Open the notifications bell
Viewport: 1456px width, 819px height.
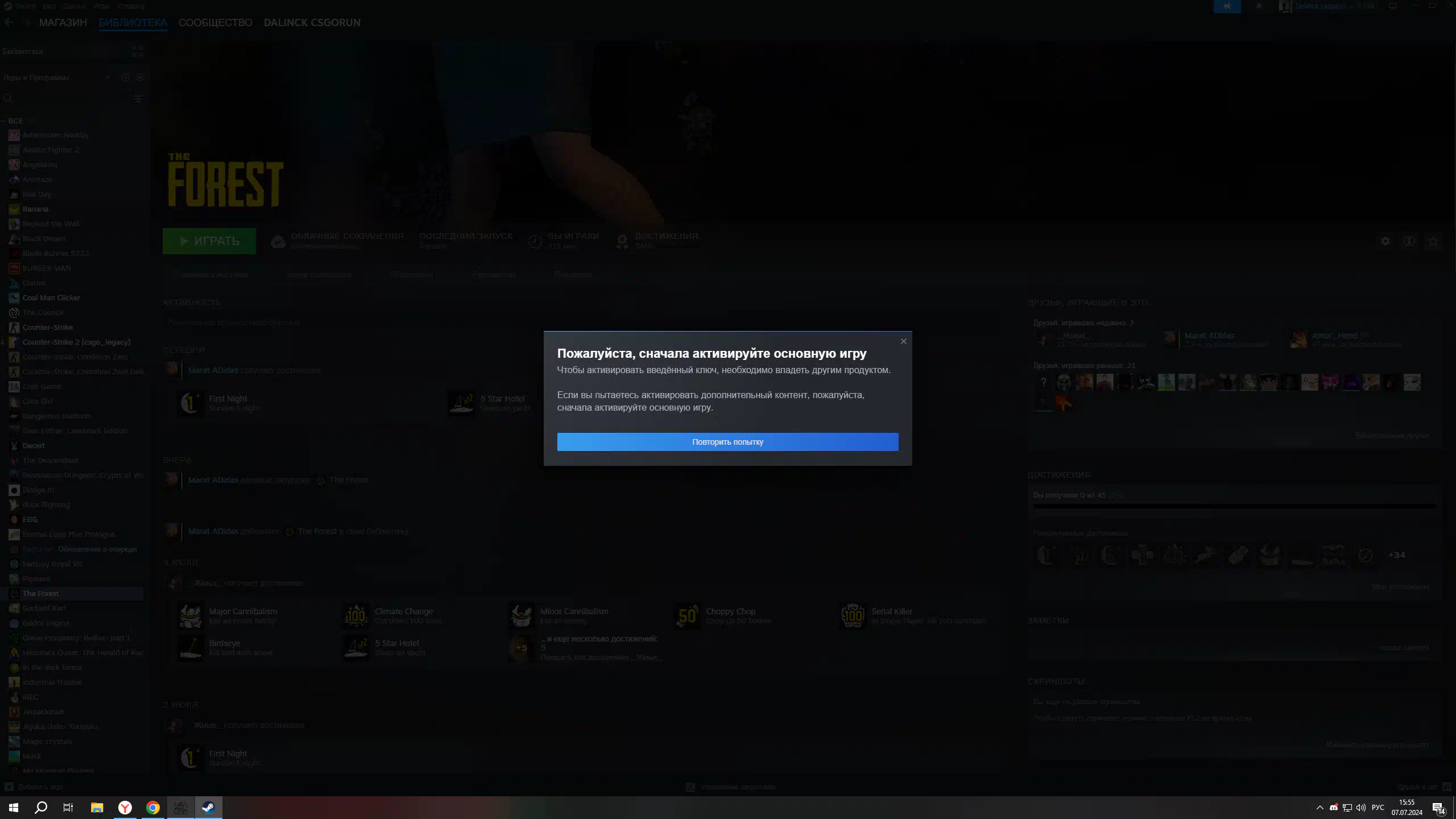tap(1259, 6)
